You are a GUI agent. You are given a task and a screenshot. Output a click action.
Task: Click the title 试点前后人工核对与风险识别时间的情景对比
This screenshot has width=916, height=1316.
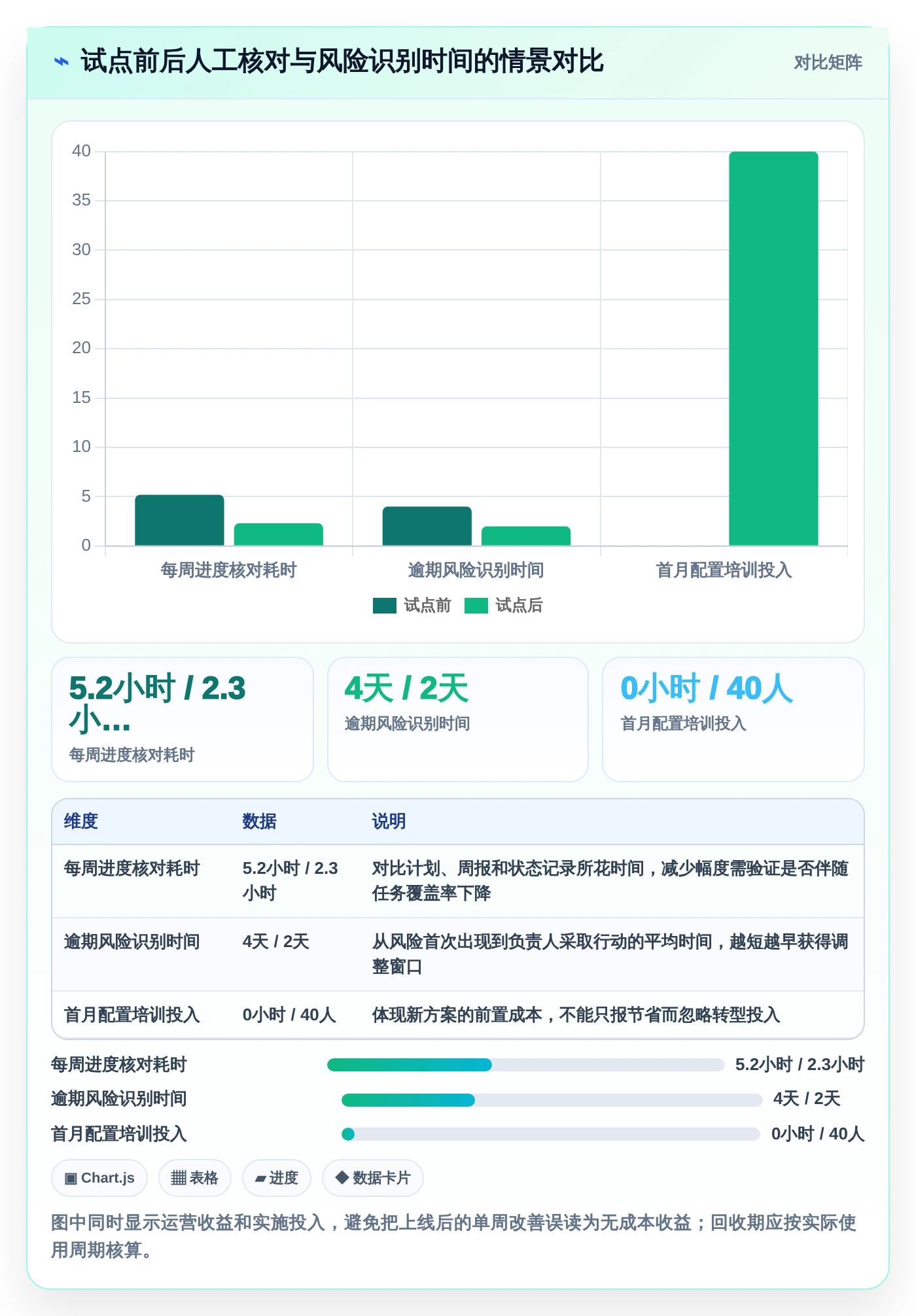[342, 61]
